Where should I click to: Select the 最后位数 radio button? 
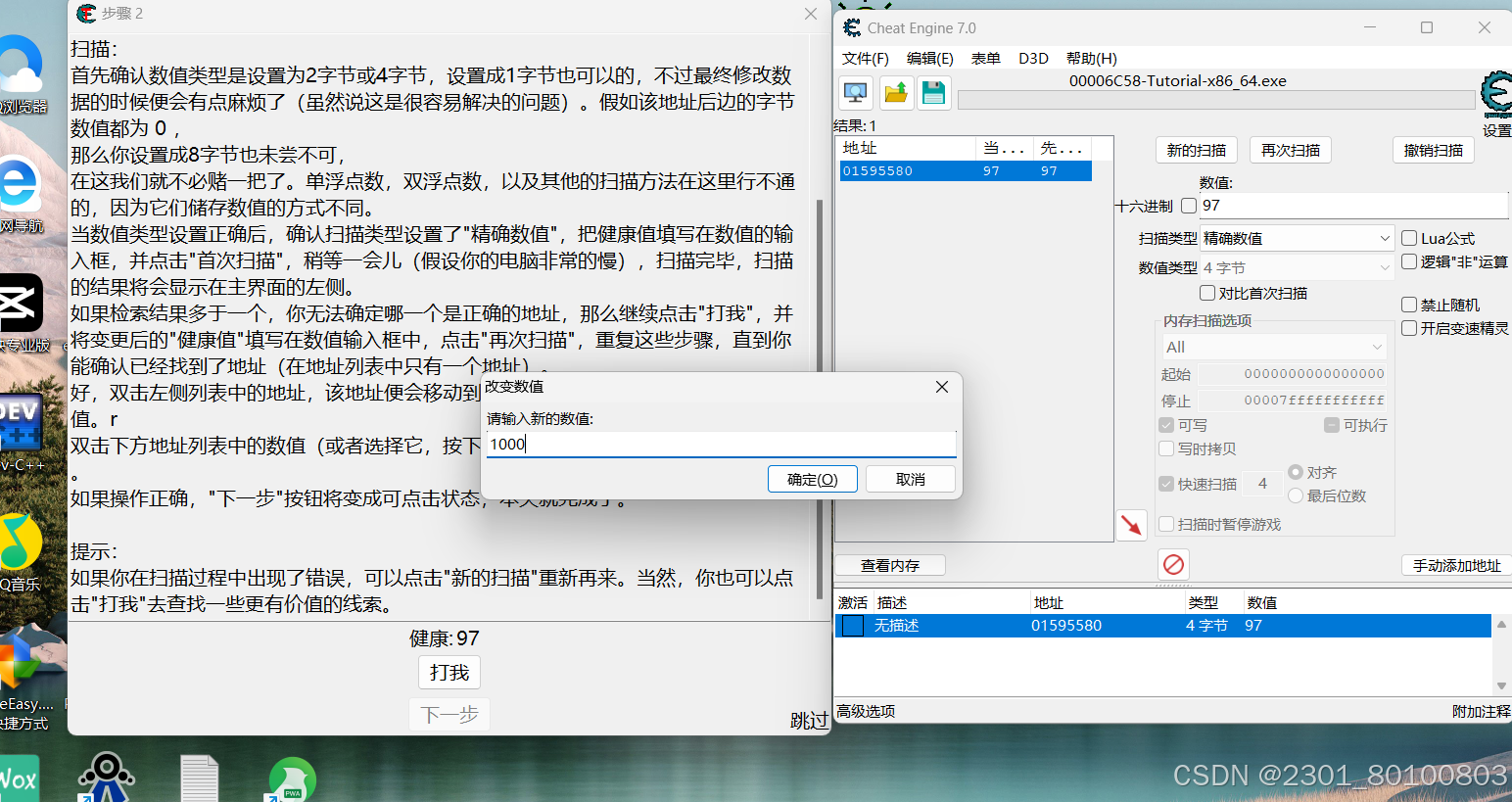click(x=1296, y=495)
